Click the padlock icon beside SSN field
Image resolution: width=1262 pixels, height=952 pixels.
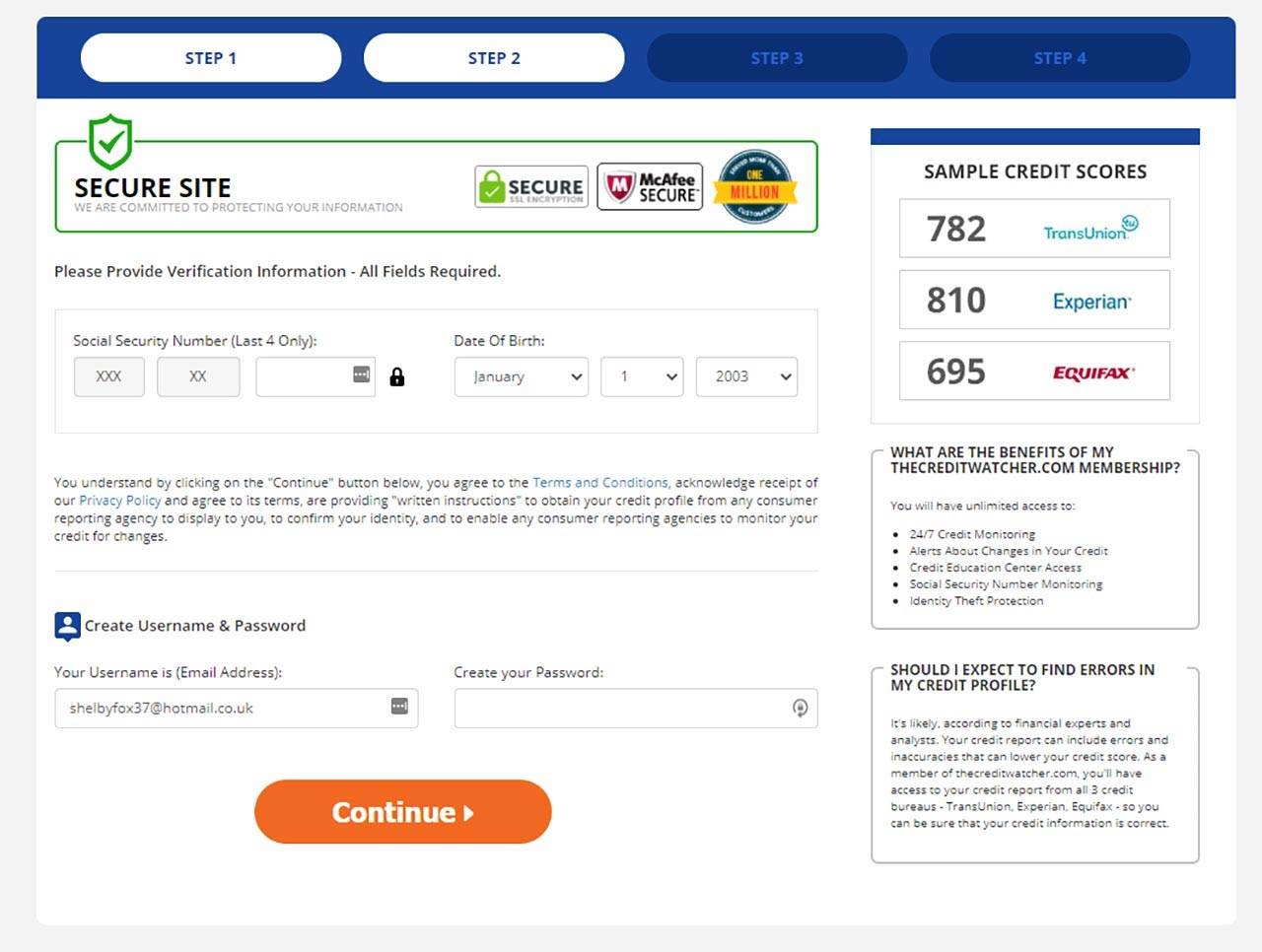point(397,376)
